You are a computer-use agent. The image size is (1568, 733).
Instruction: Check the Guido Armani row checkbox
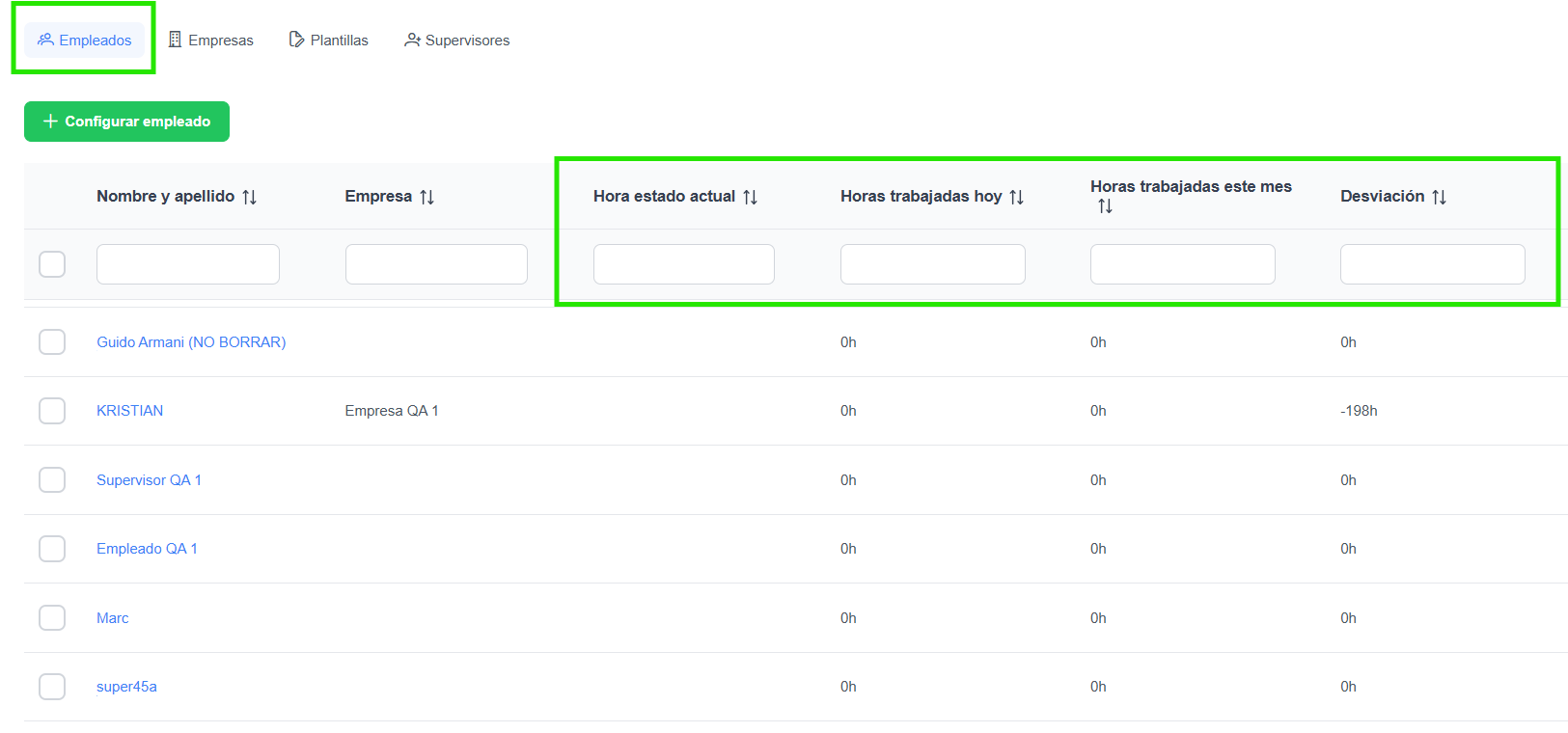coord(52,342)
